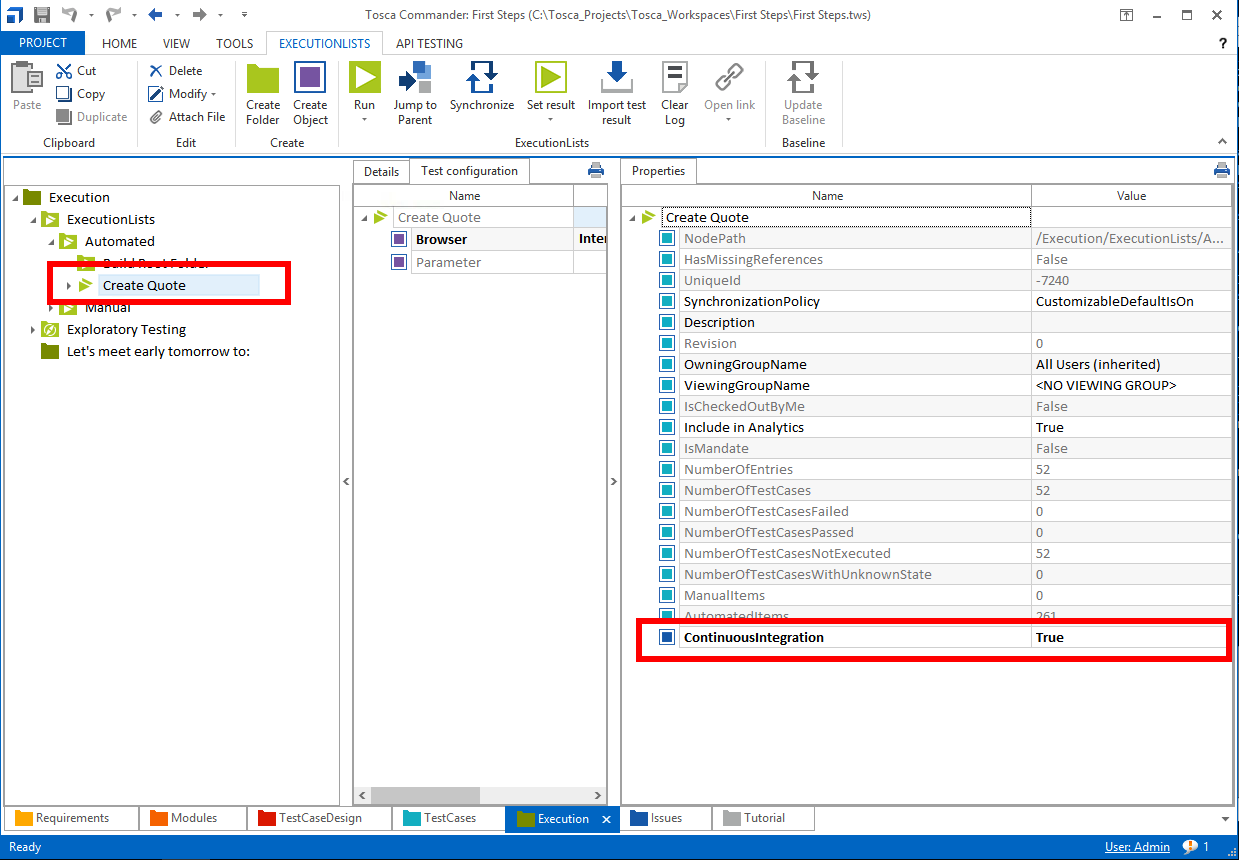Toggle the ContinuousIntegration property checkbox icon
The height and width of the screenshot is (860, 1239).
[x=667, y=638]
